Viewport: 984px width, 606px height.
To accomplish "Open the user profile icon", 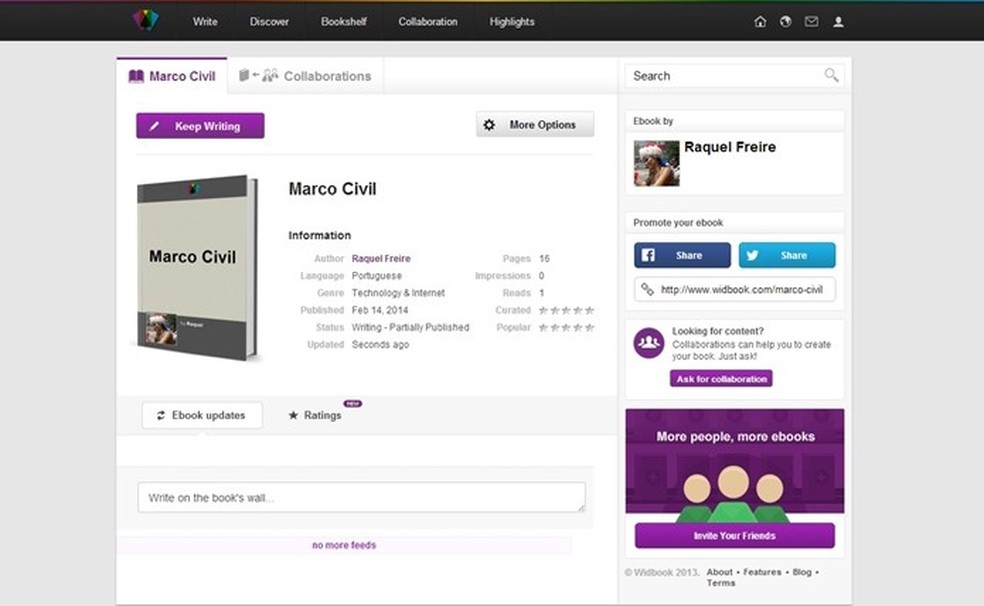I will [x=838, y=22].
